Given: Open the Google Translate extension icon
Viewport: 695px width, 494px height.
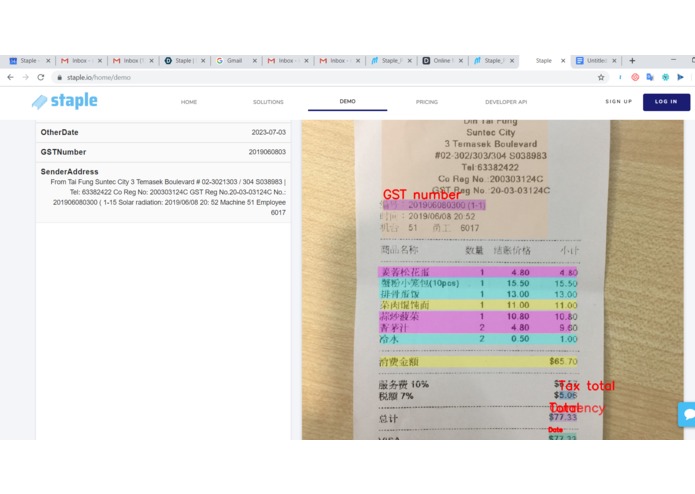Looking at the screenshot, I should pos(650,77).
